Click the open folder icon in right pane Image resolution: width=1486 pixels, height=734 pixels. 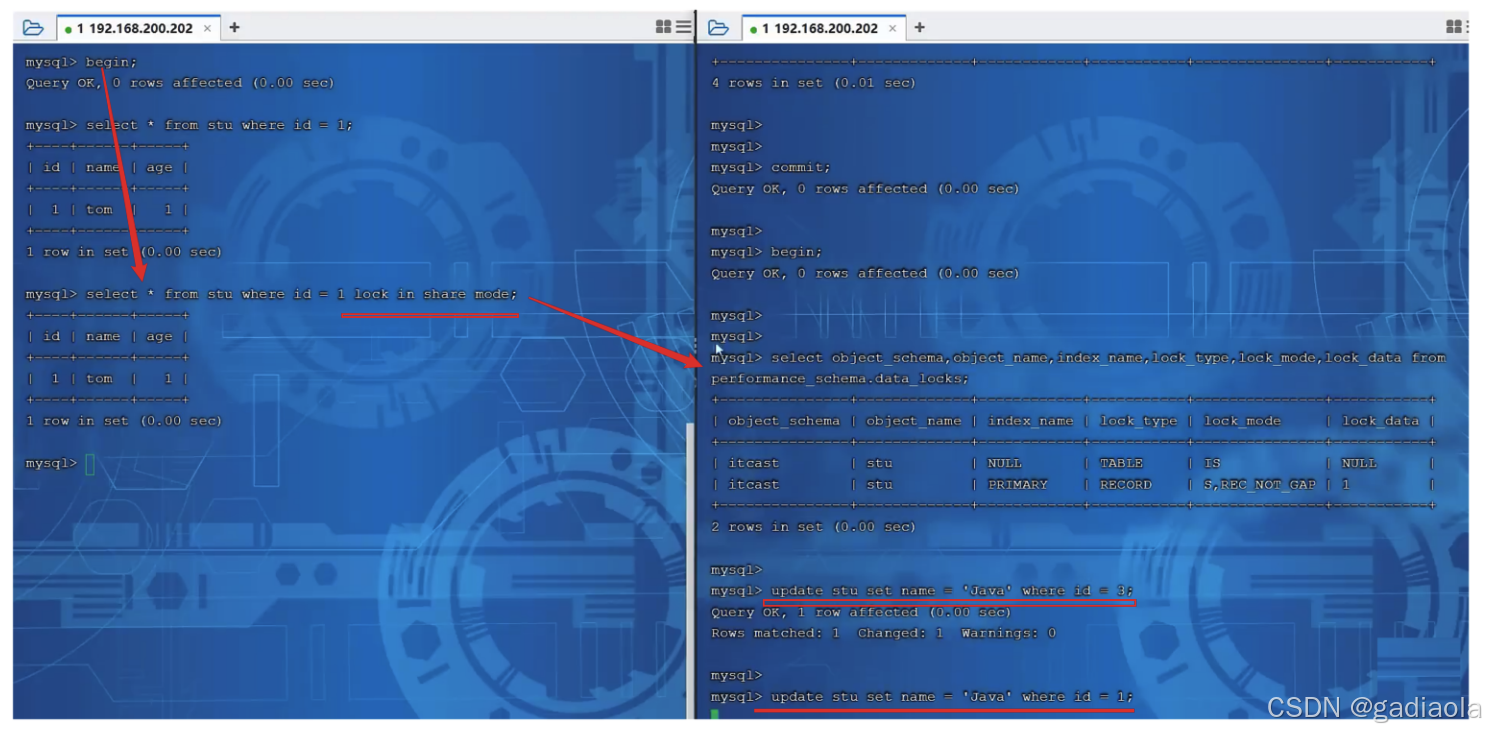[718, 27]
